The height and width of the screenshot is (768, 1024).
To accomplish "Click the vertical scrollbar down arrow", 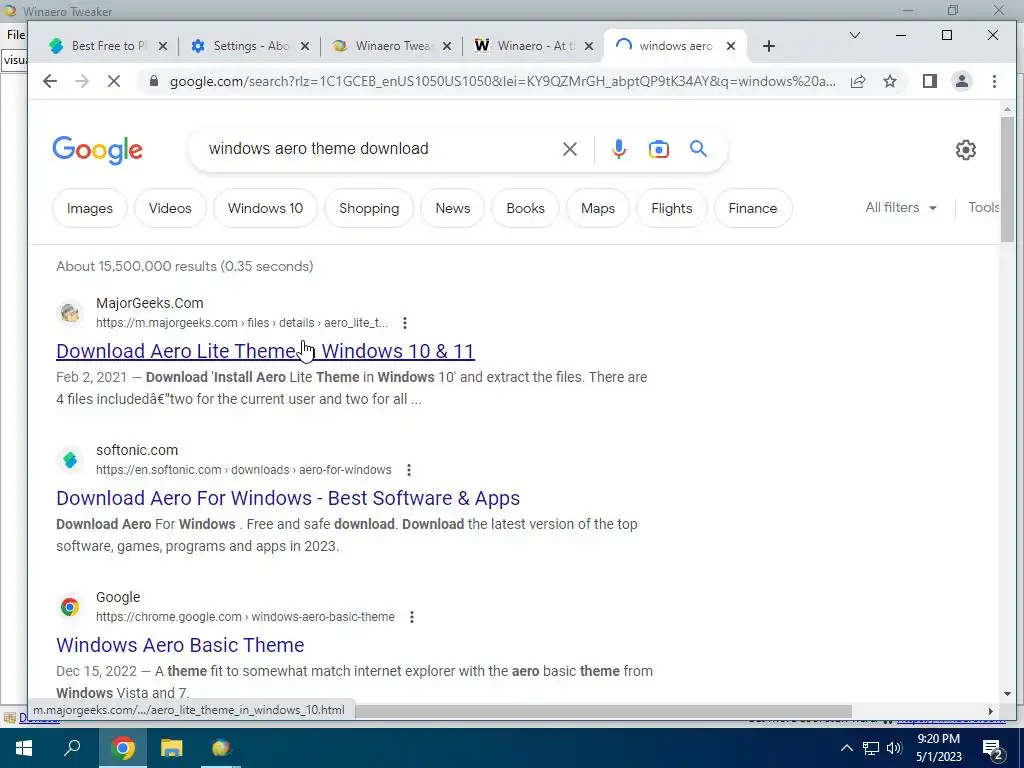I will (1007, 694).
